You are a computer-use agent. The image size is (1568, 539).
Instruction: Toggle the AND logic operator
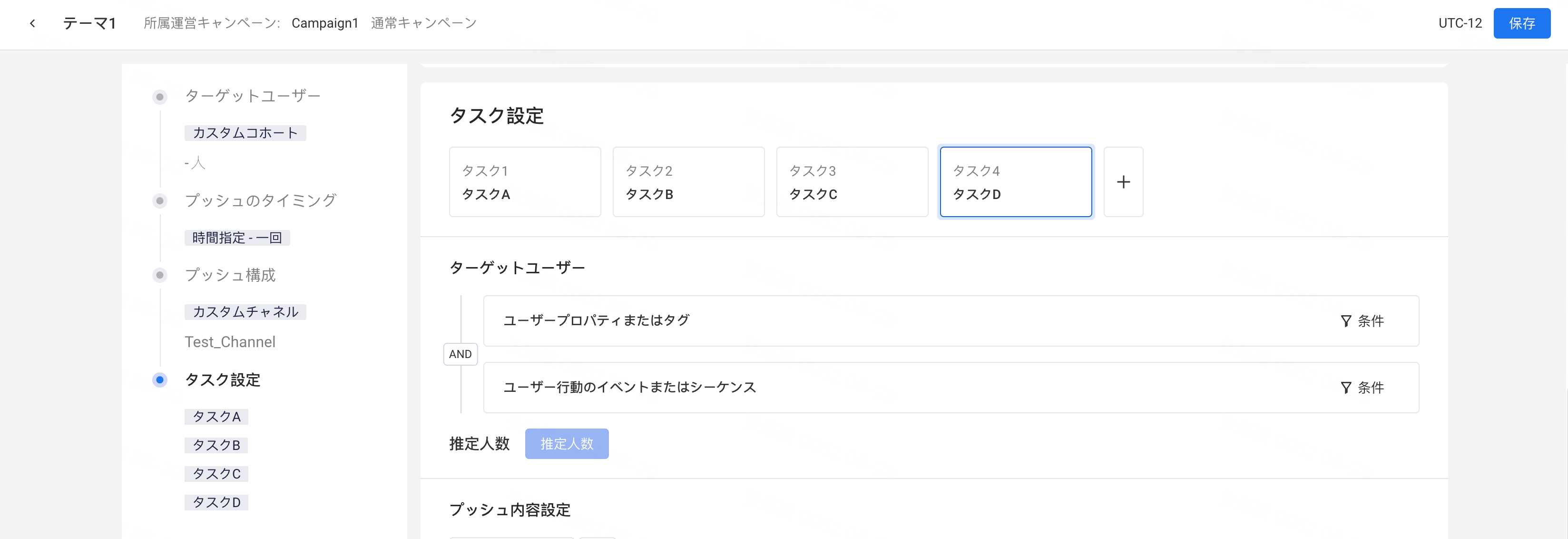point(460,354)
